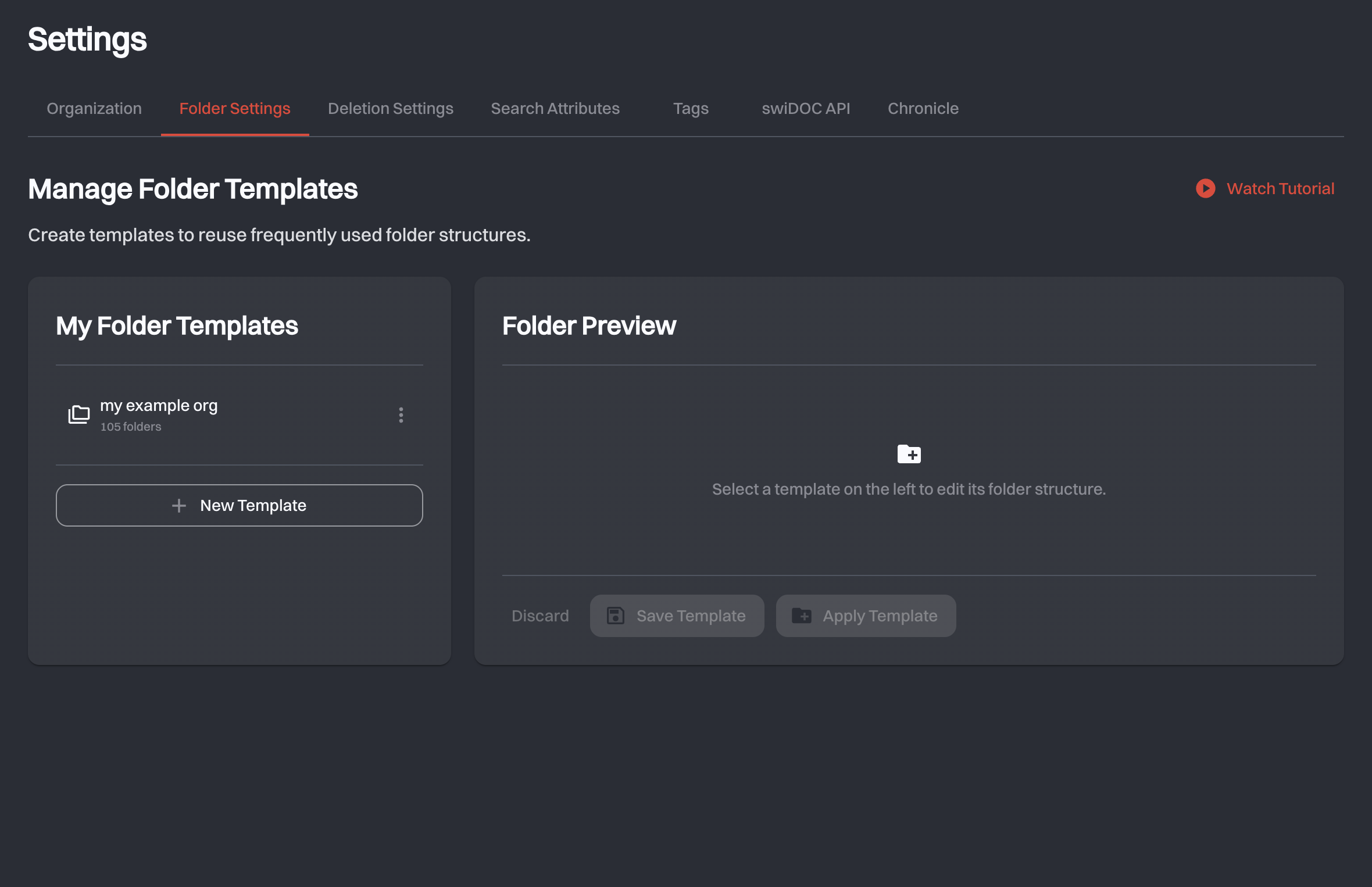The image size is (1372, 887).
Task: Open the Tags tab
Action: click(x=691, y=109)
